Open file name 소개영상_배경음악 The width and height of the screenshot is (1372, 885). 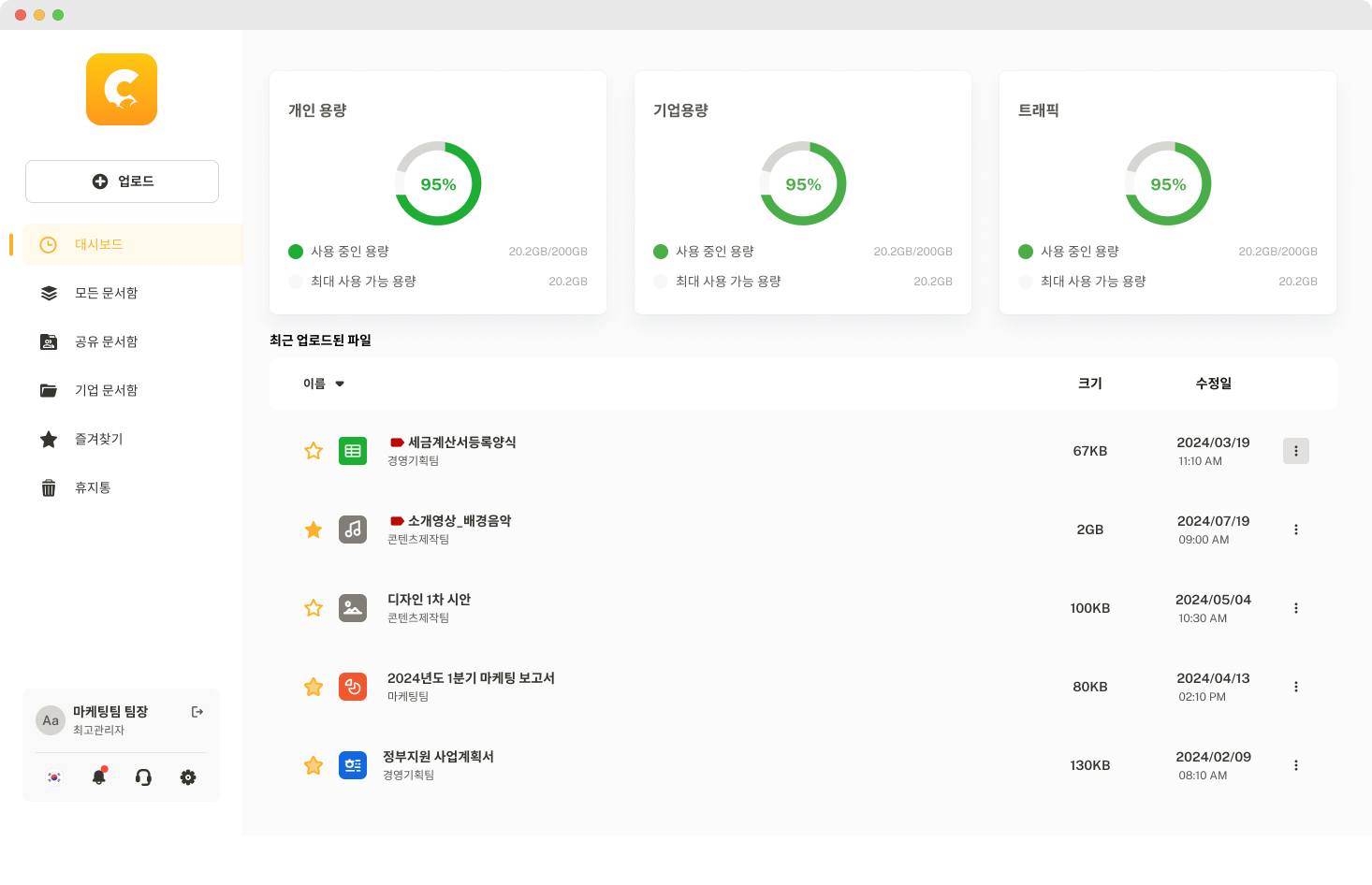[460, 521]
